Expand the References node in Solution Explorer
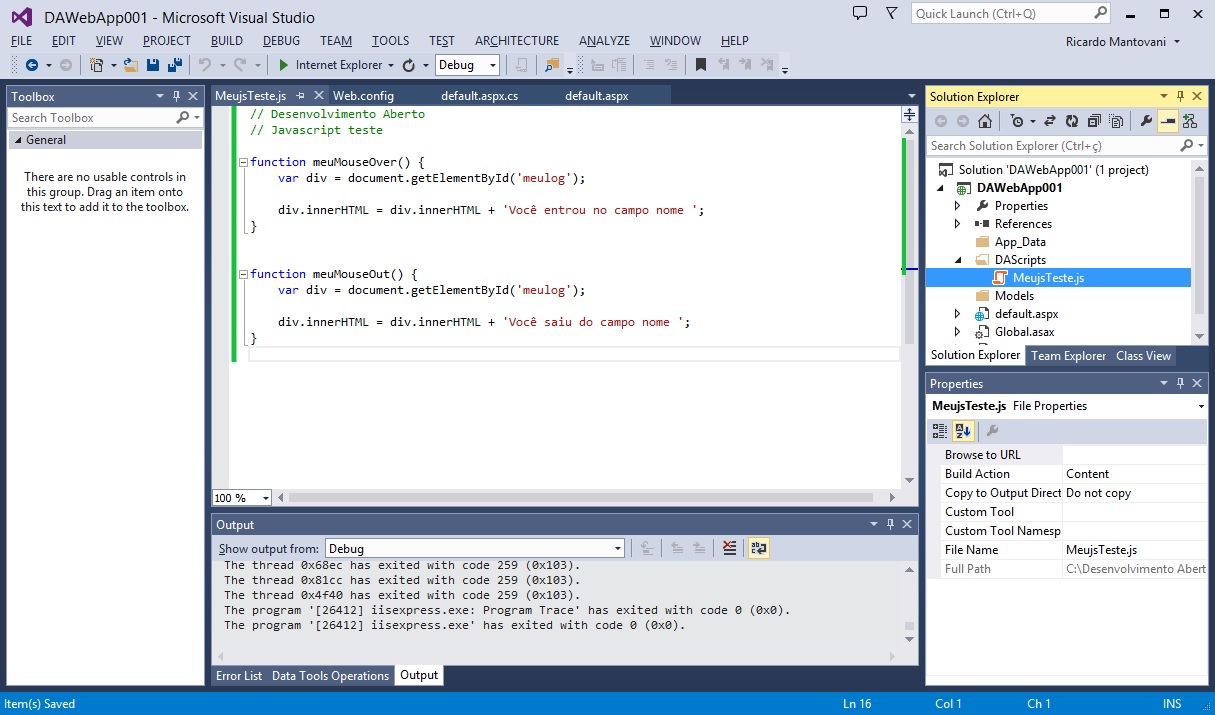 [x=957, y=224]
